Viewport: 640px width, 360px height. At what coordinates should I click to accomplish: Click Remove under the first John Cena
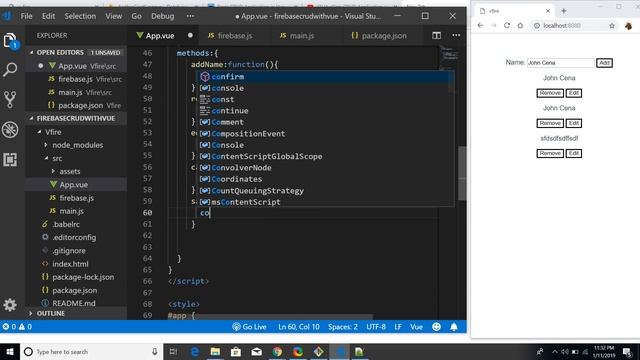point(550,93)
